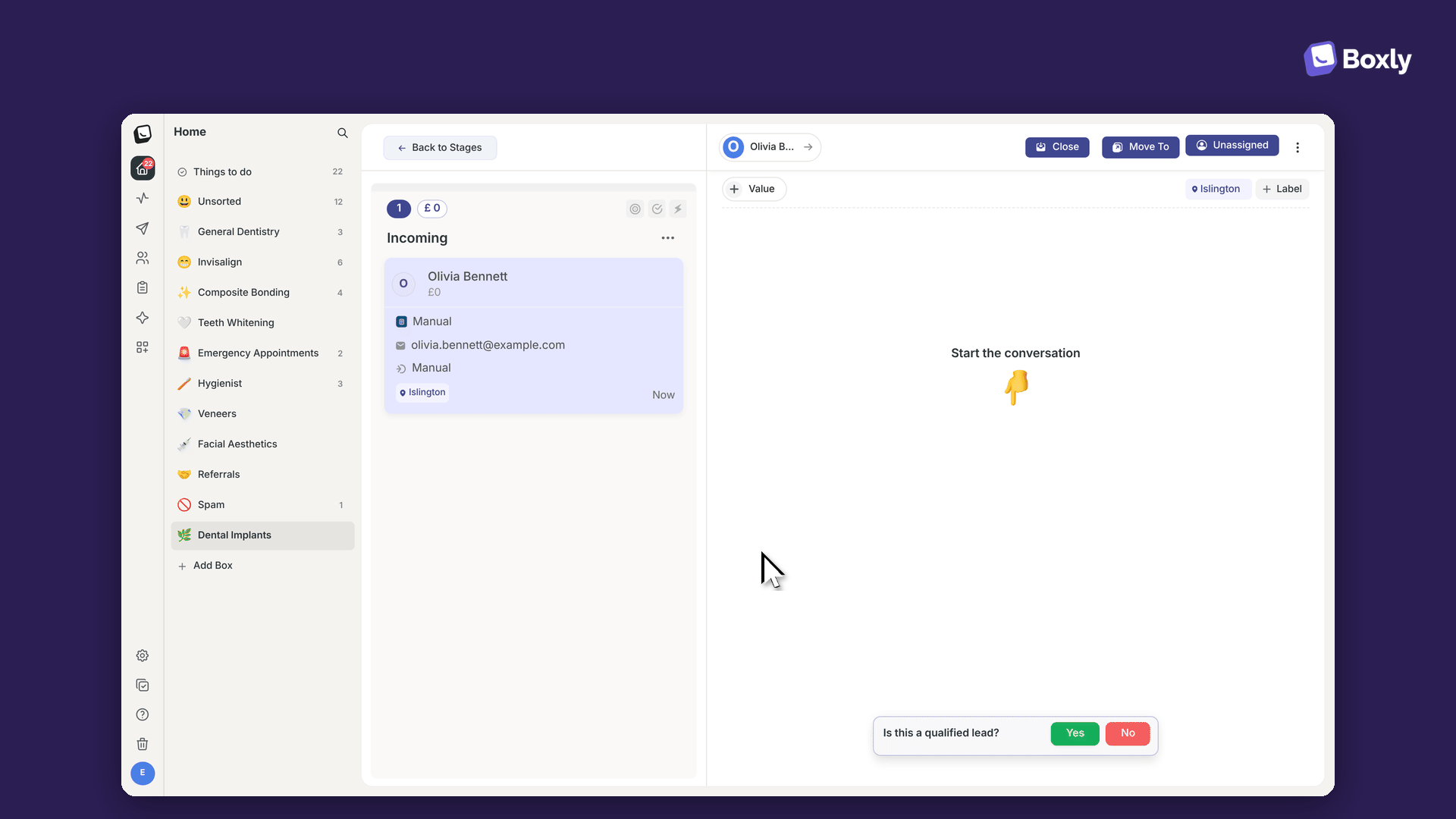Click the checkmark circle icon in stage header
Viewport: 1456px width, 819px height.
click(657, 209)
